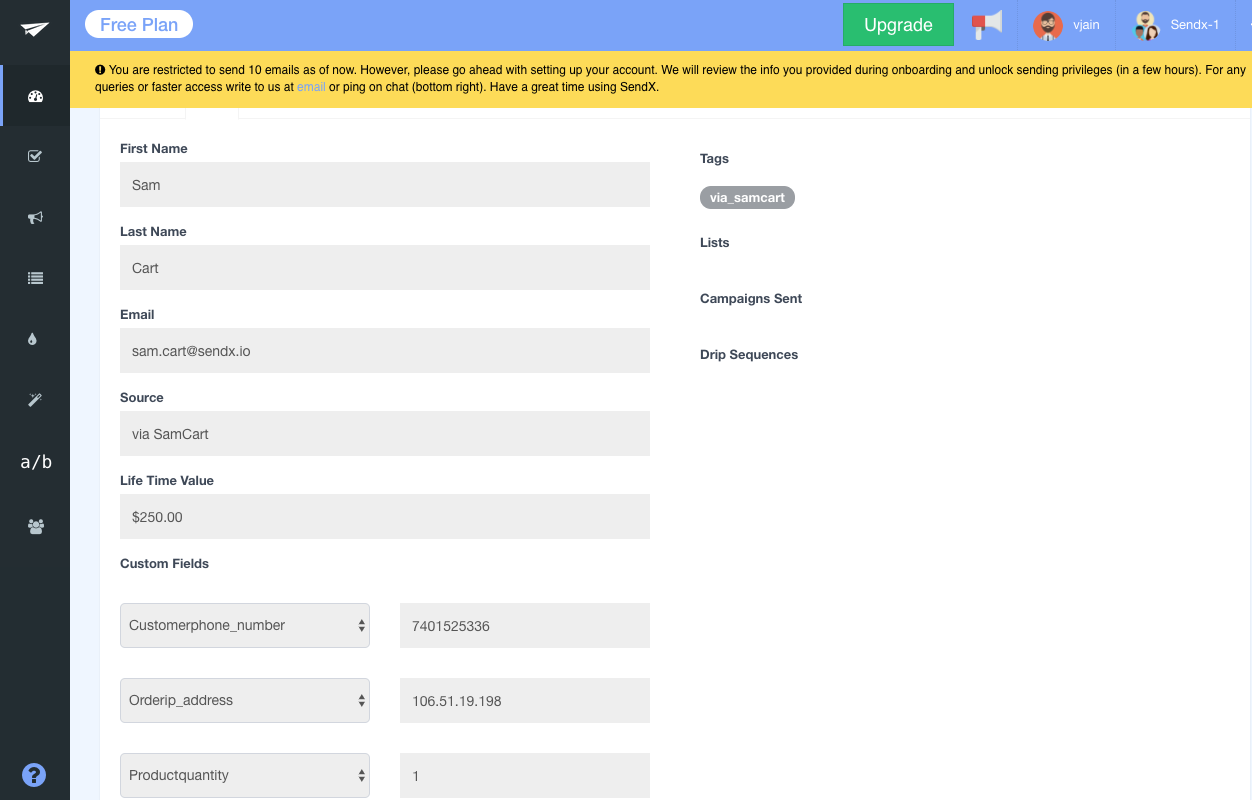Screen dimensions: 1252x800
Task: Click the Custom Fields label
Action: [164, 564]
